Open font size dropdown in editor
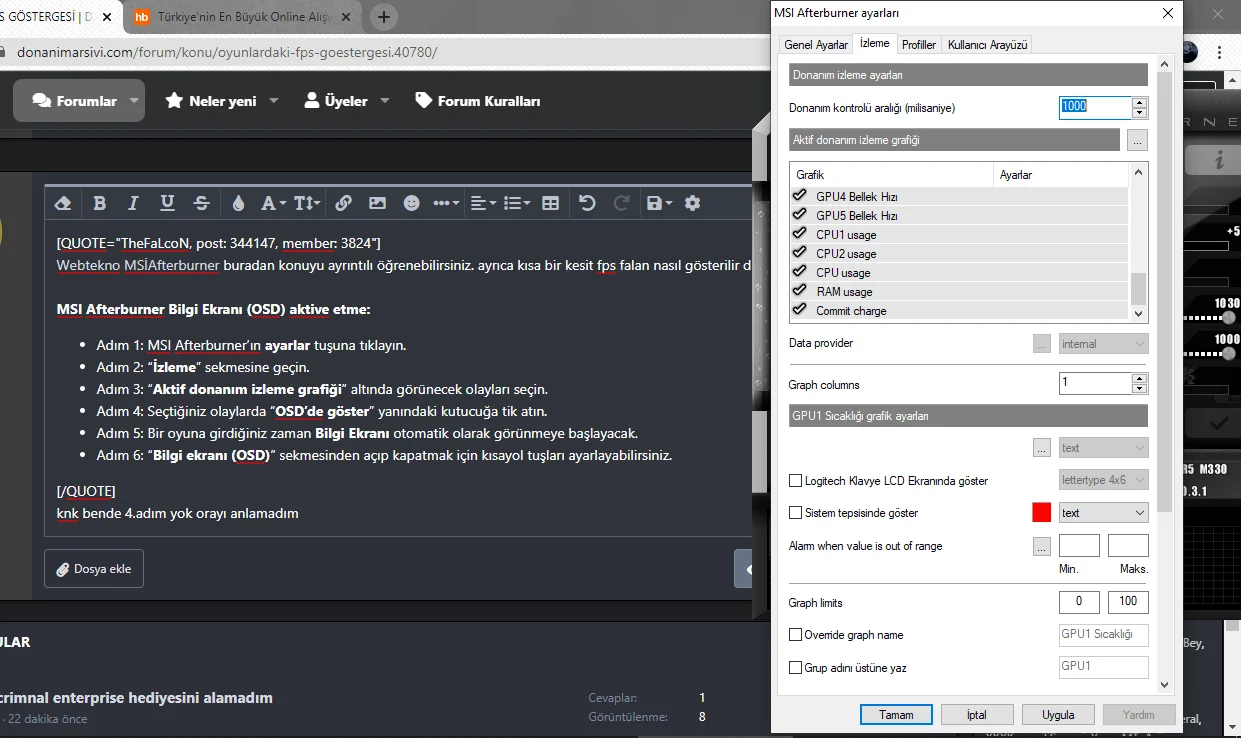This screenshot has height=738, width=1241. coord(307,203)
